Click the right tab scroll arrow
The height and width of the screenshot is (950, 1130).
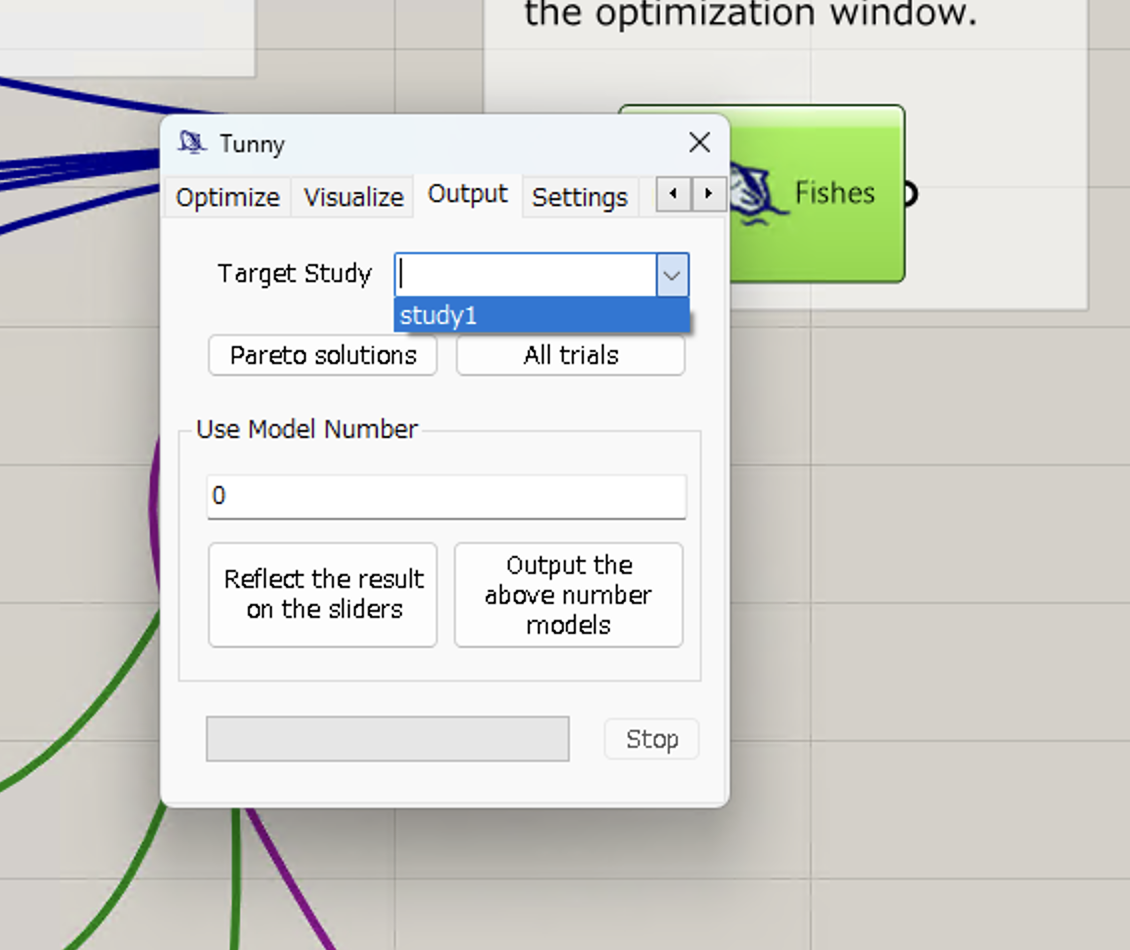point(708,194)
